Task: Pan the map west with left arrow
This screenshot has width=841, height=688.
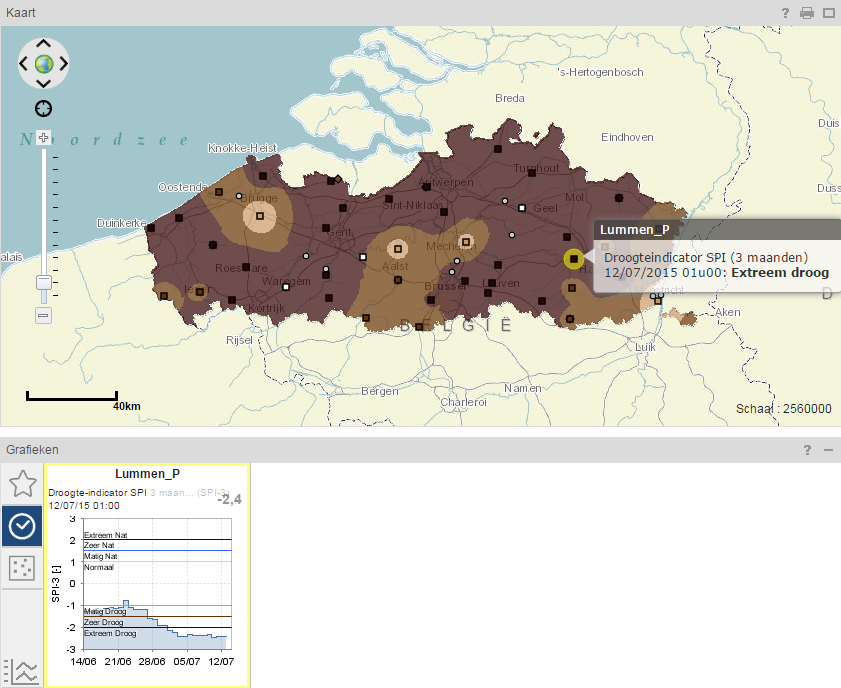Action: pos(23,64)
